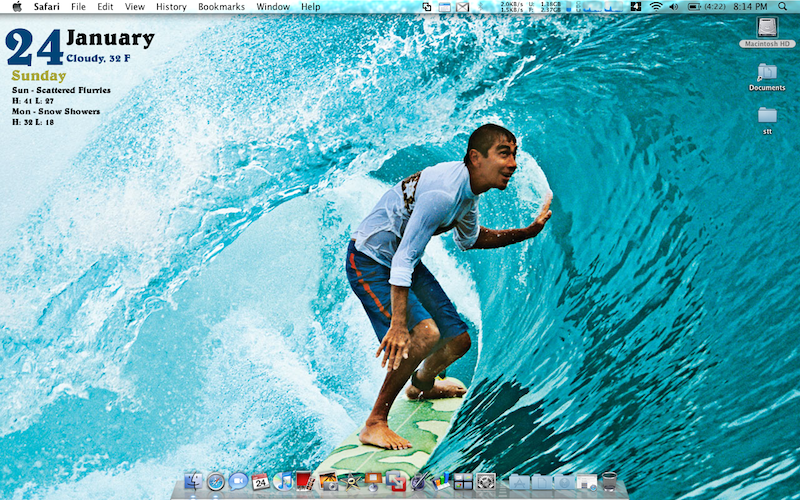Open the Spaces number 4 menu
The width and height of the screenshot is (800, 500).
(636, 7)
